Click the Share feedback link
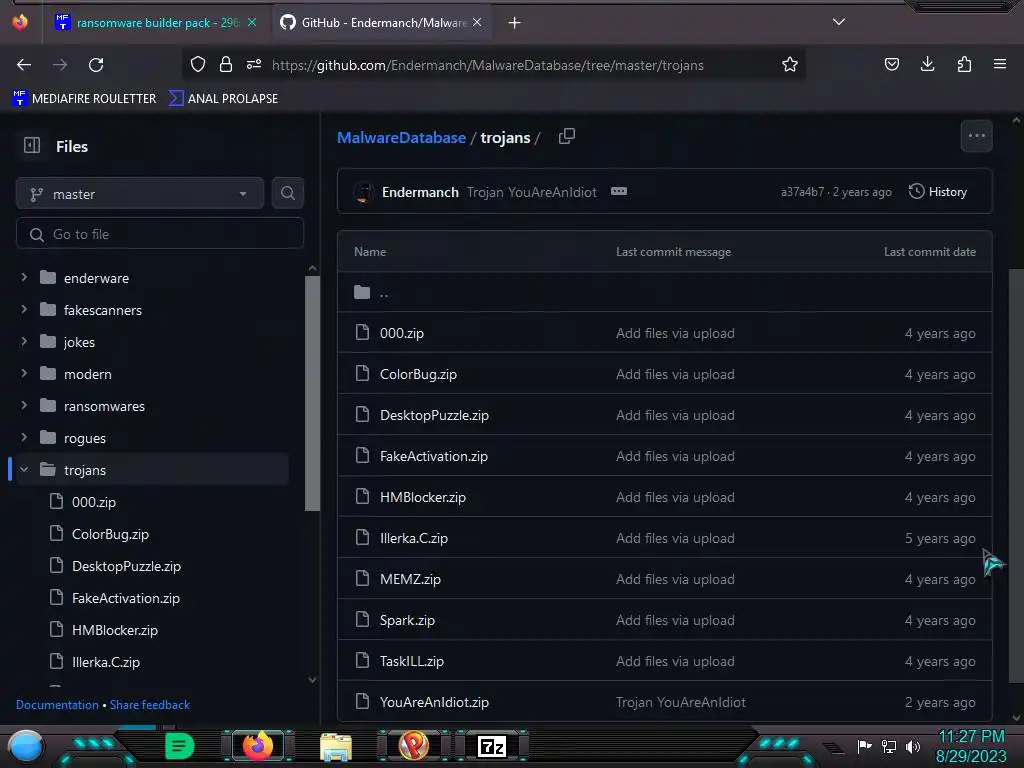 click(150, 705)
